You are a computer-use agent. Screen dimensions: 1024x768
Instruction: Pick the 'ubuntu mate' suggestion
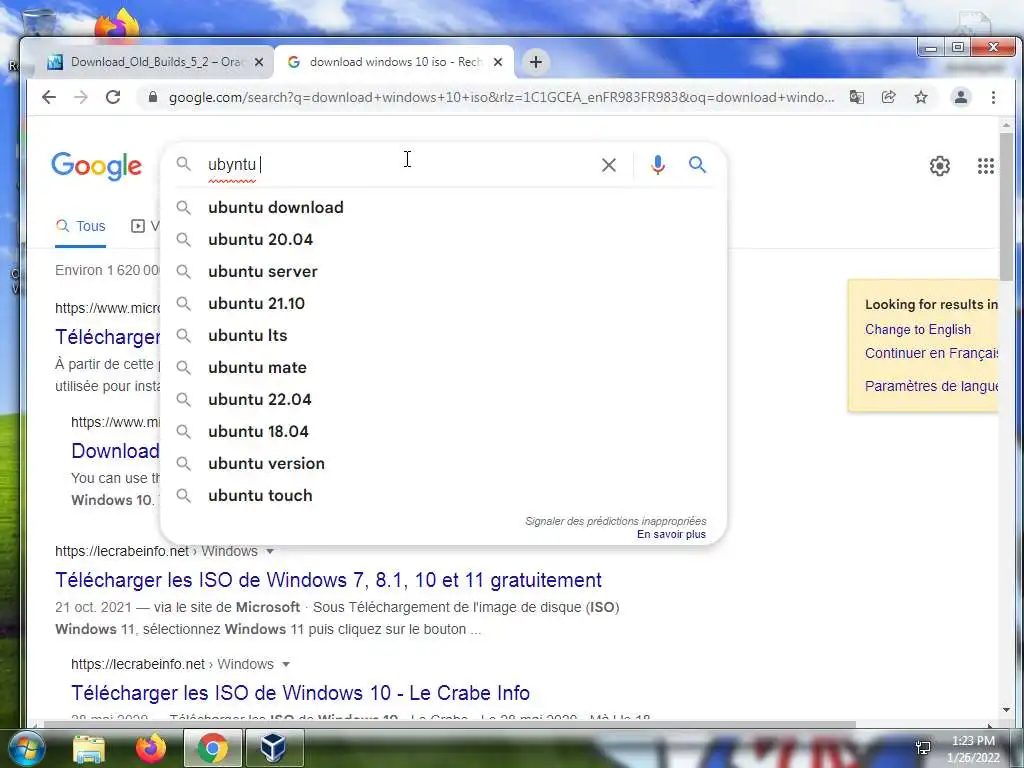pos(443,368)
